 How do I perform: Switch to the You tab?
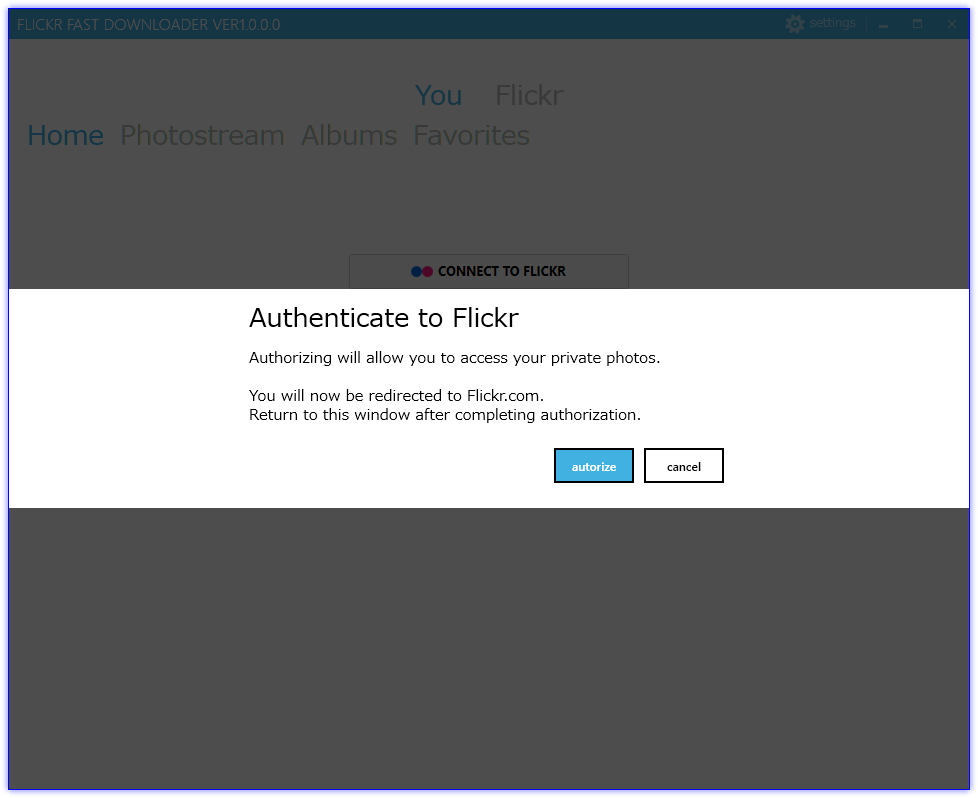(438, 95)
